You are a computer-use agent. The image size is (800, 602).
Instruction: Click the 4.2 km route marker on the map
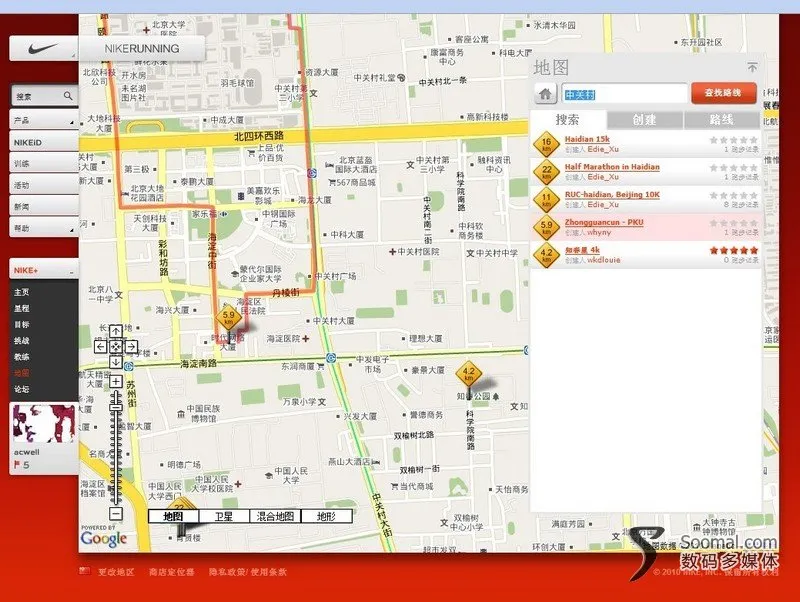tap(468, 374)
